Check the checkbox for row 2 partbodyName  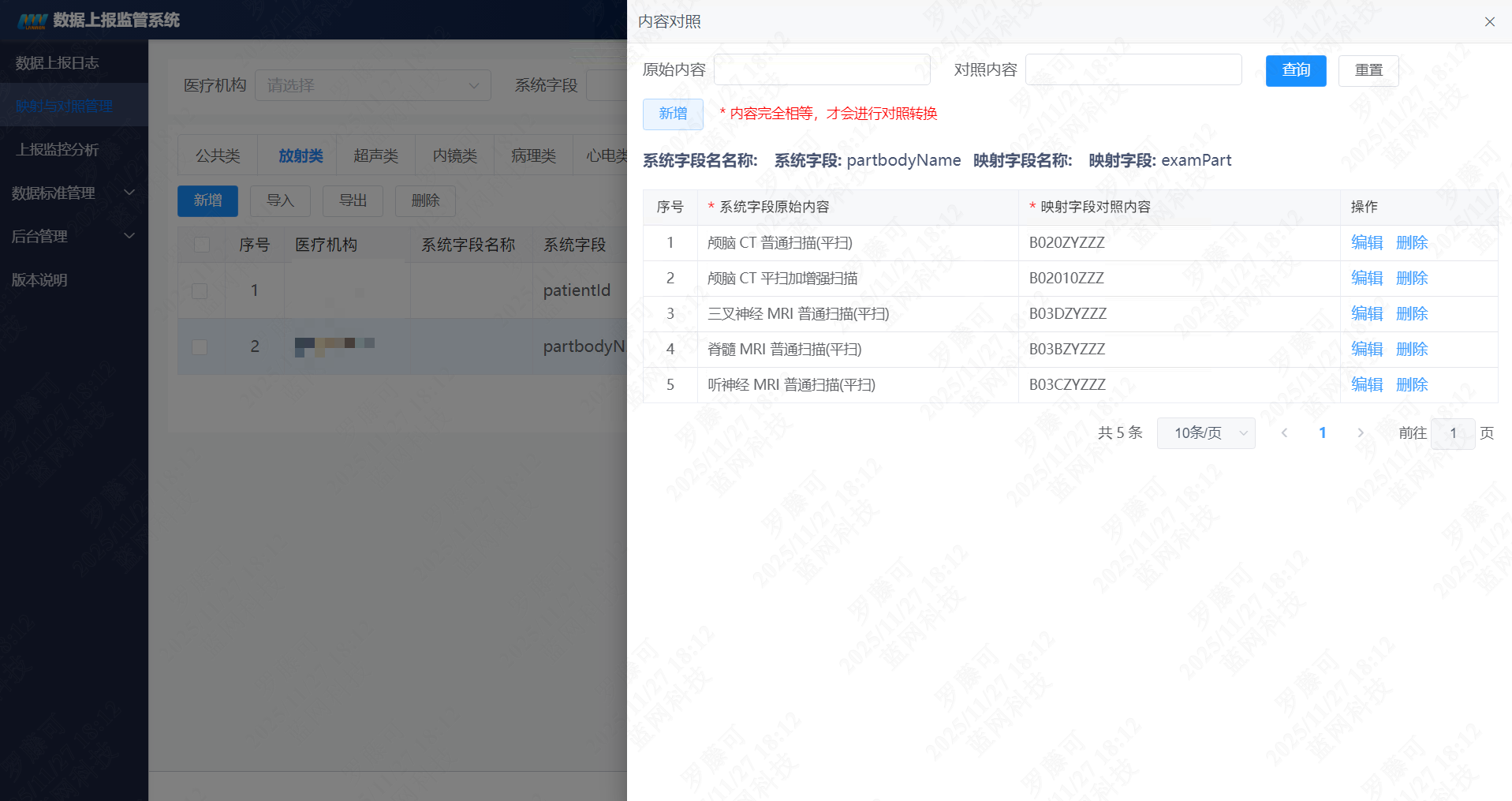click(x=200, y=347)
